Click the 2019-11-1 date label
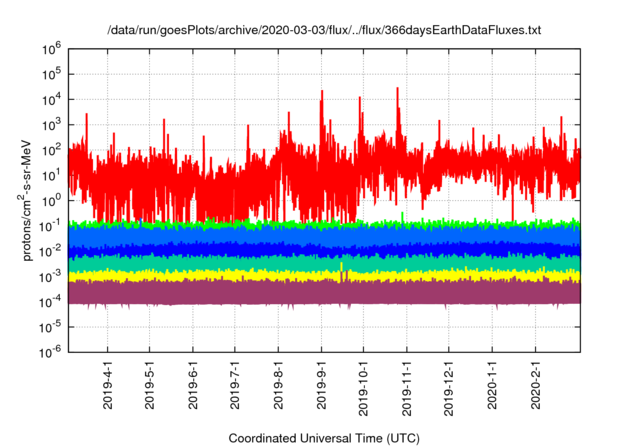This screenshot has height=448, width=640. click(x=407, y=388)
